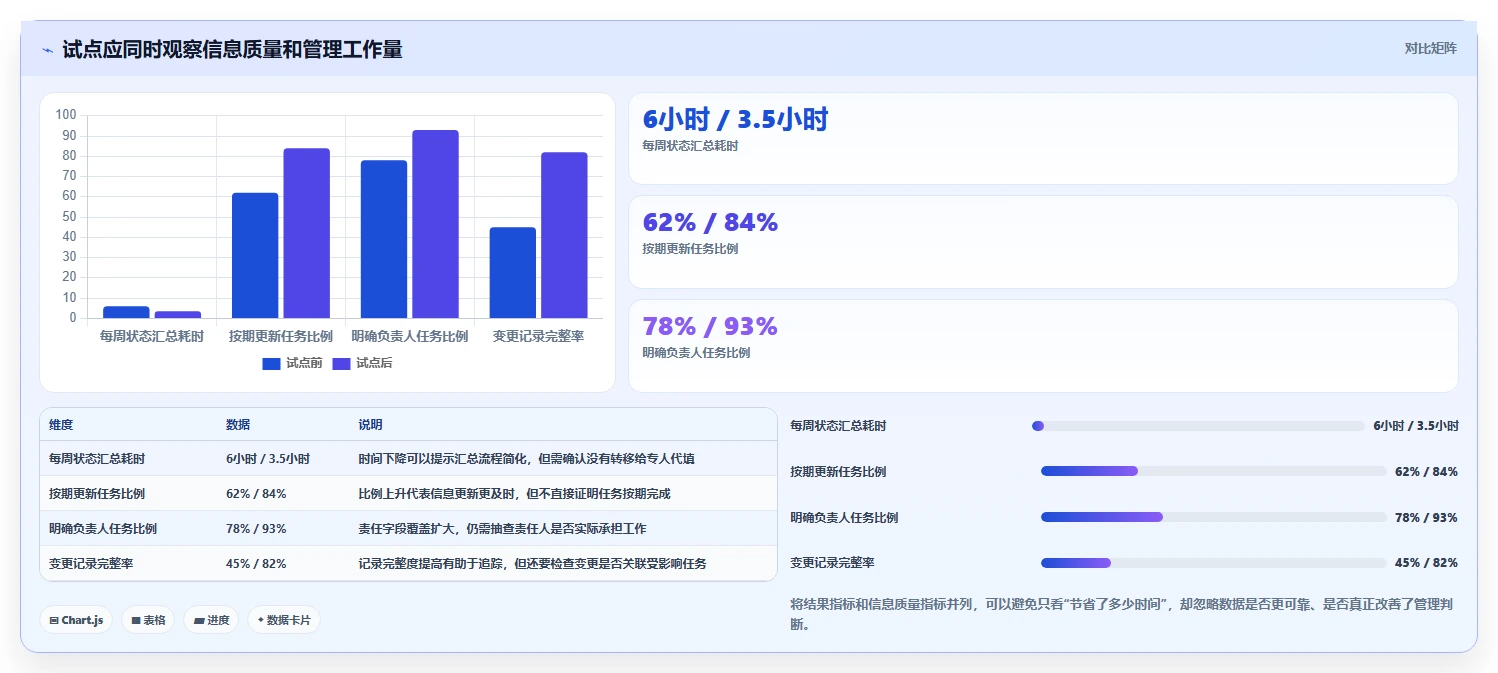The height and width of the screenshot is (673, 1498).
Task: Click chart axis label 每周状态汇总耗时
Action: [152, 337]
